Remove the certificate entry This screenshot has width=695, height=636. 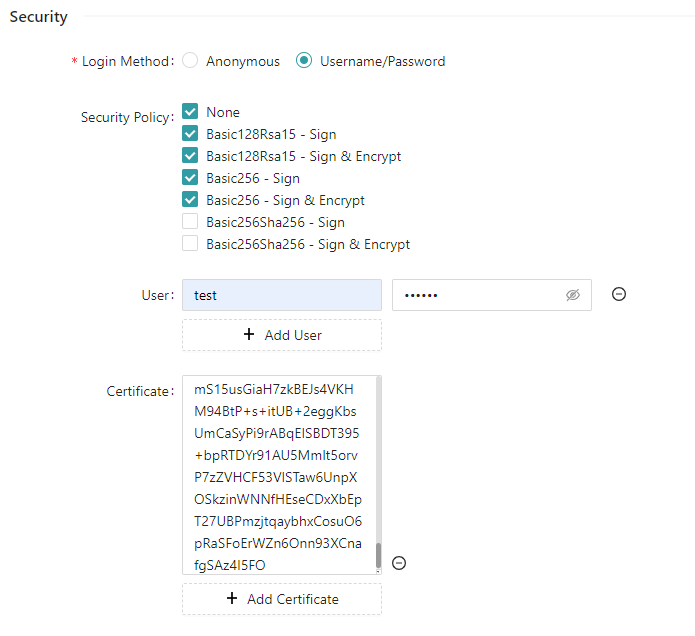tap(398, 563)
